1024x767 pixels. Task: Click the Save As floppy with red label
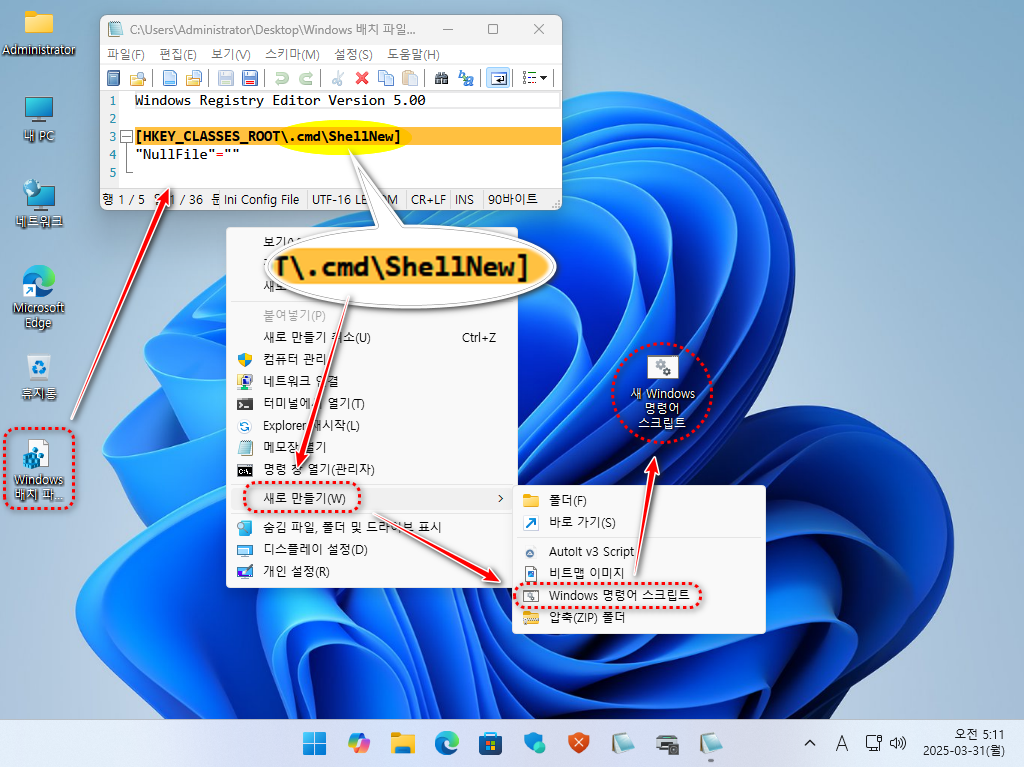coord(249,78)
